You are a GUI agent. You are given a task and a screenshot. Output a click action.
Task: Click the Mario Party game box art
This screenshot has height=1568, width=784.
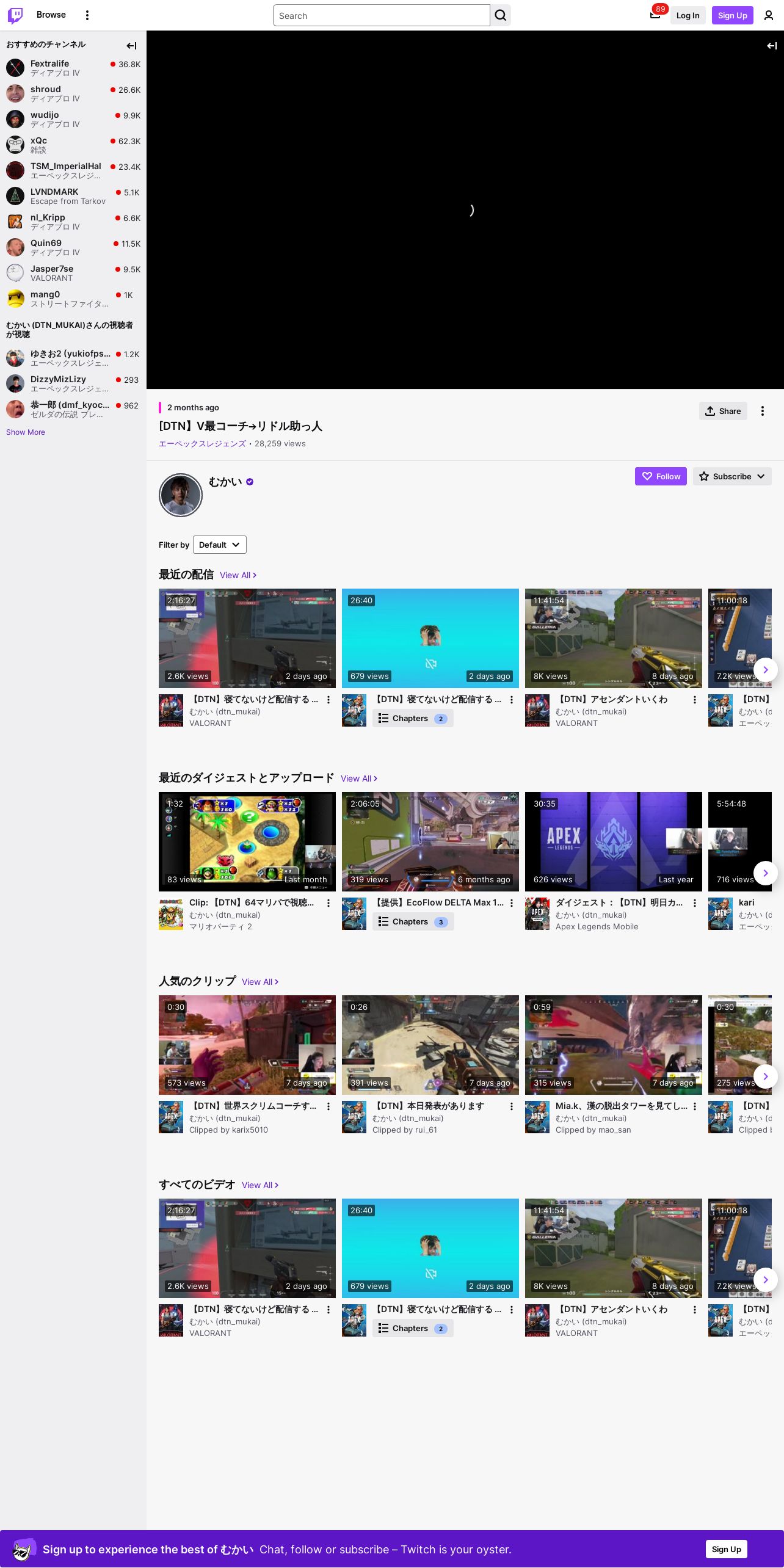pos(171,913)
